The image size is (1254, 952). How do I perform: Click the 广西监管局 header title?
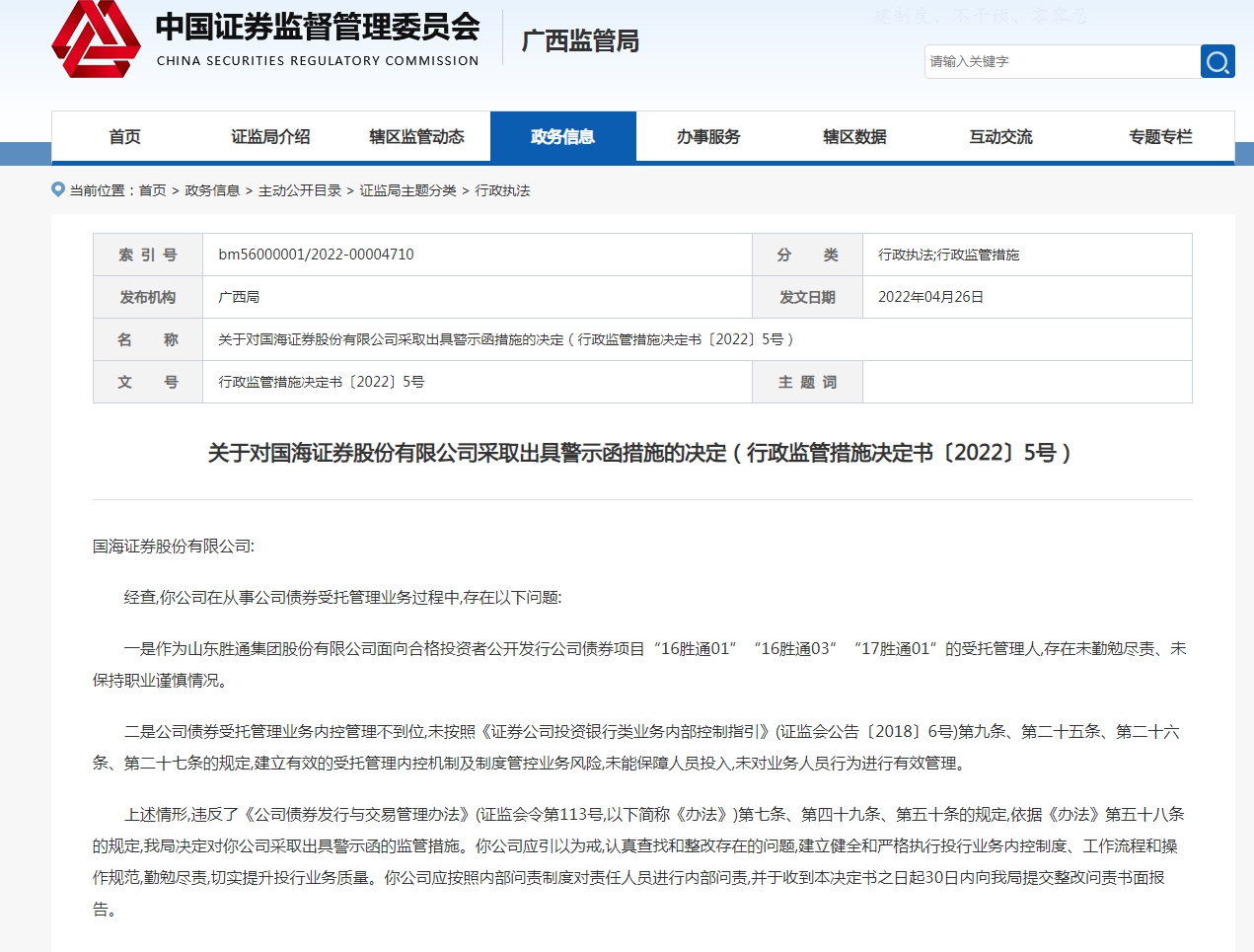pyautogui.click(x=580, y=40)
